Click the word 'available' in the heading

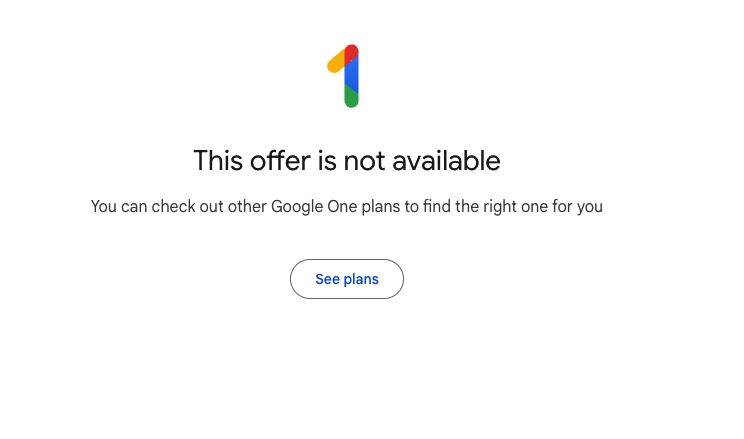point(446,160)
